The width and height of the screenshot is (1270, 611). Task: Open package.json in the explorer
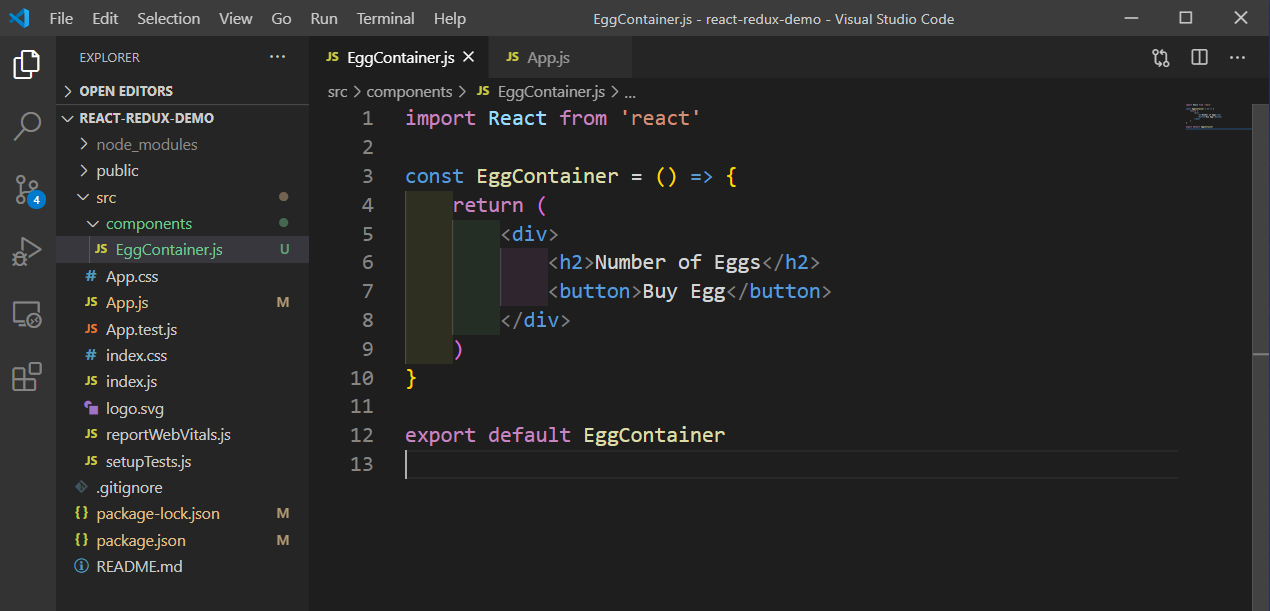182,541
